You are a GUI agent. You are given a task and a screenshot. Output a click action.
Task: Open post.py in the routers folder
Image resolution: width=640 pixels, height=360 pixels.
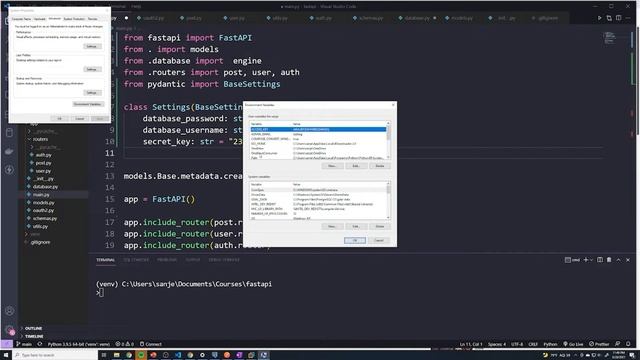tap(43, 163)
